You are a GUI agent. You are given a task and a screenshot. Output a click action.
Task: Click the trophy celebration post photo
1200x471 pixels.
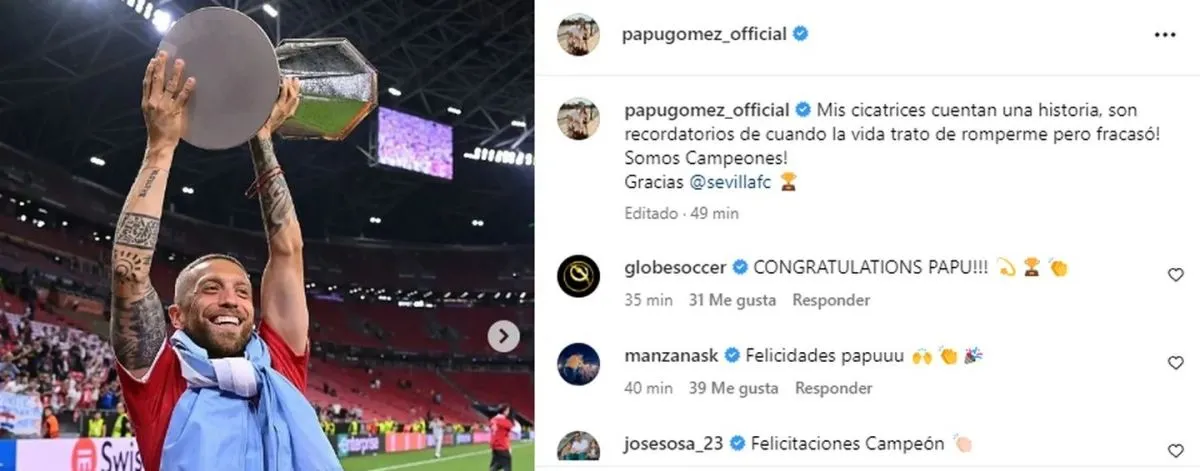pos(267,235)
